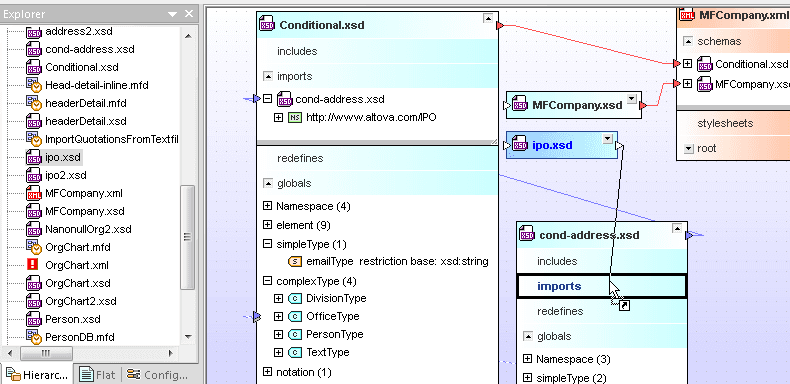Select the imports row in cond-address.xsd
Image resolution: width=790 pixels, height=384 pixels.
click(x=602, y=286)
